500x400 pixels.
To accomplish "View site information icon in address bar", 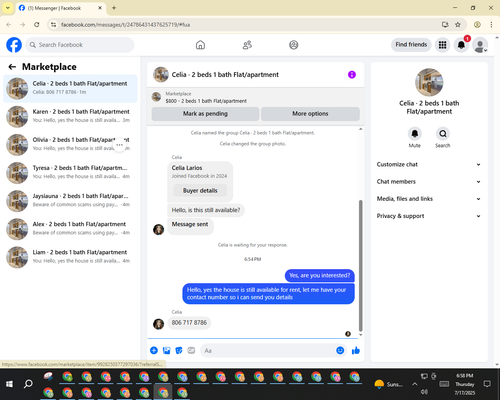I will pos(53,25).
